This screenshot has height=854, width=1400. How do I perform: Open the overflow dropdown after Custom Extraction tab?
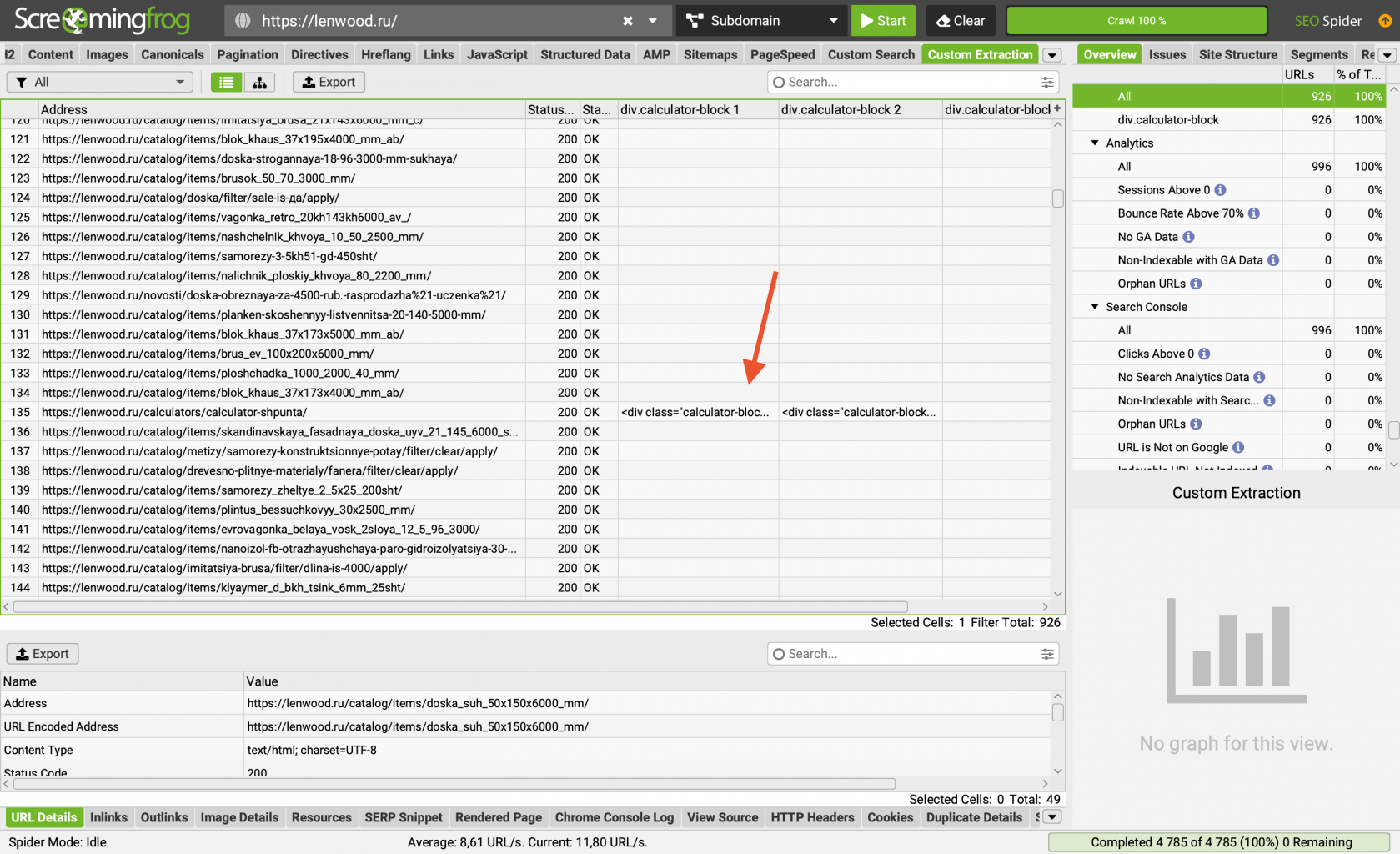click(x=1052, y=55)
